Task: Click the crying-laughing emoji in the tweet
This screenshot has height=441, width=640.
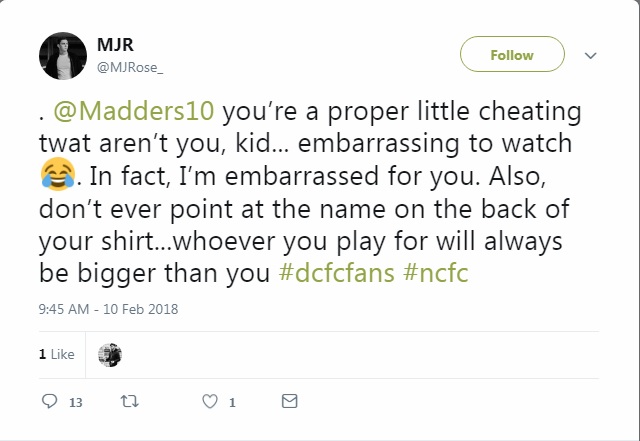Action: click(56, 178)
